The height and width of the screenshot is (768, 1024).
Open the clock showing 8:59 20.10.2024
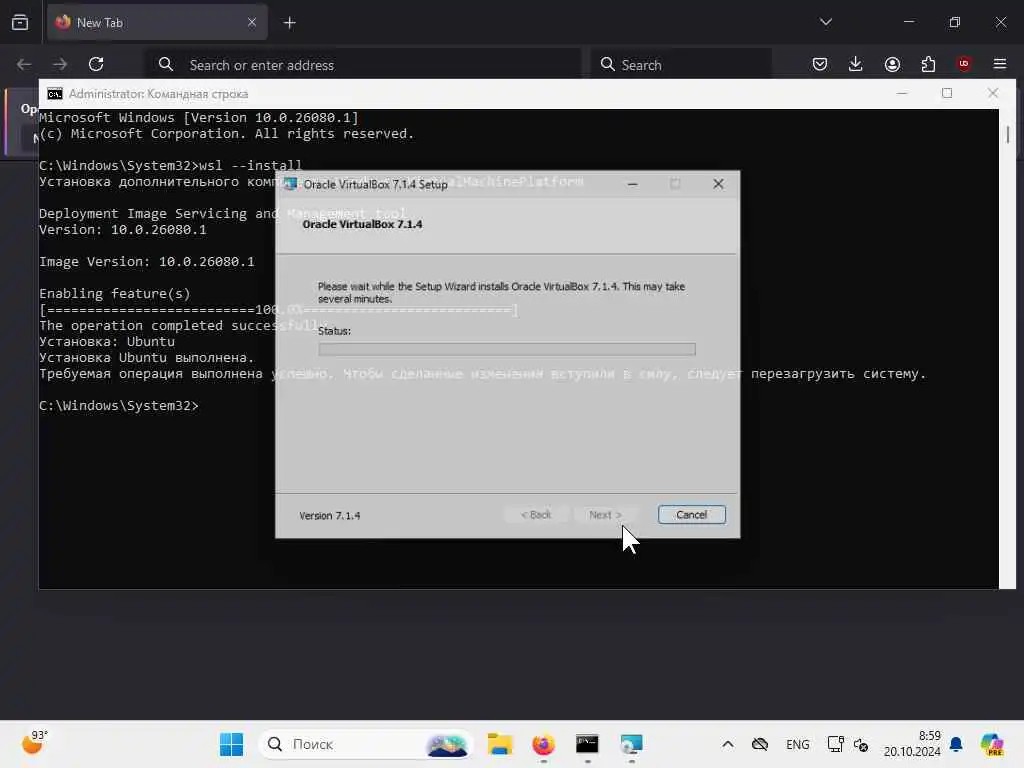pyautogui.click(x=912, y=744)
